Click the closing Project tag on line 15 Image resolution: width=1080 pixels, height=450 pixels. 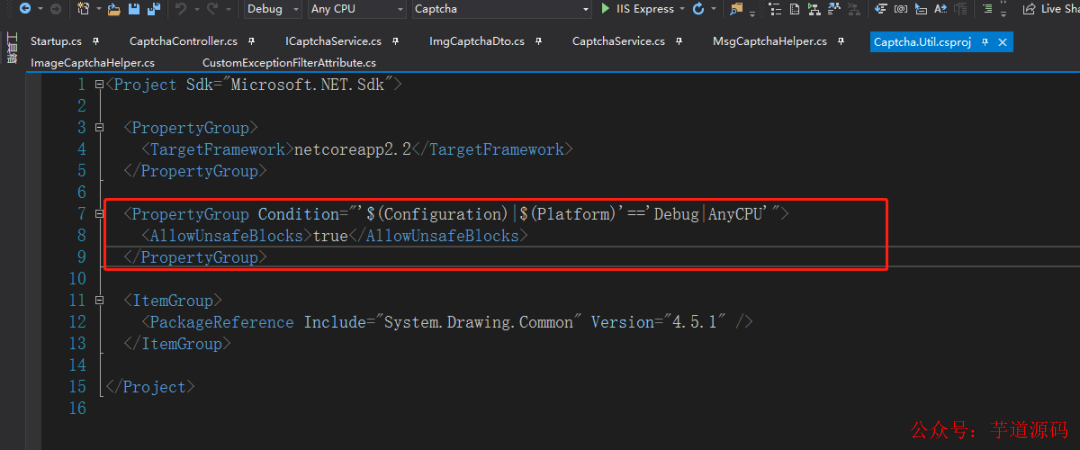tap(150, 387)
